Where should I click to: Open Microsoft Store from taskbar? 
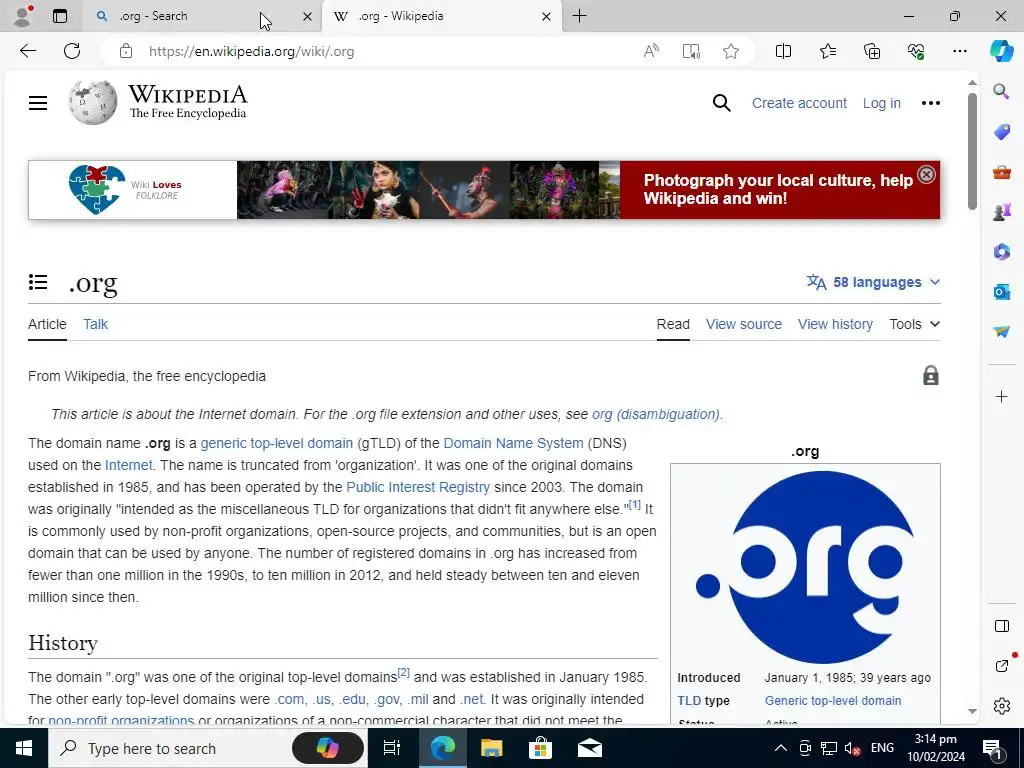540,748
